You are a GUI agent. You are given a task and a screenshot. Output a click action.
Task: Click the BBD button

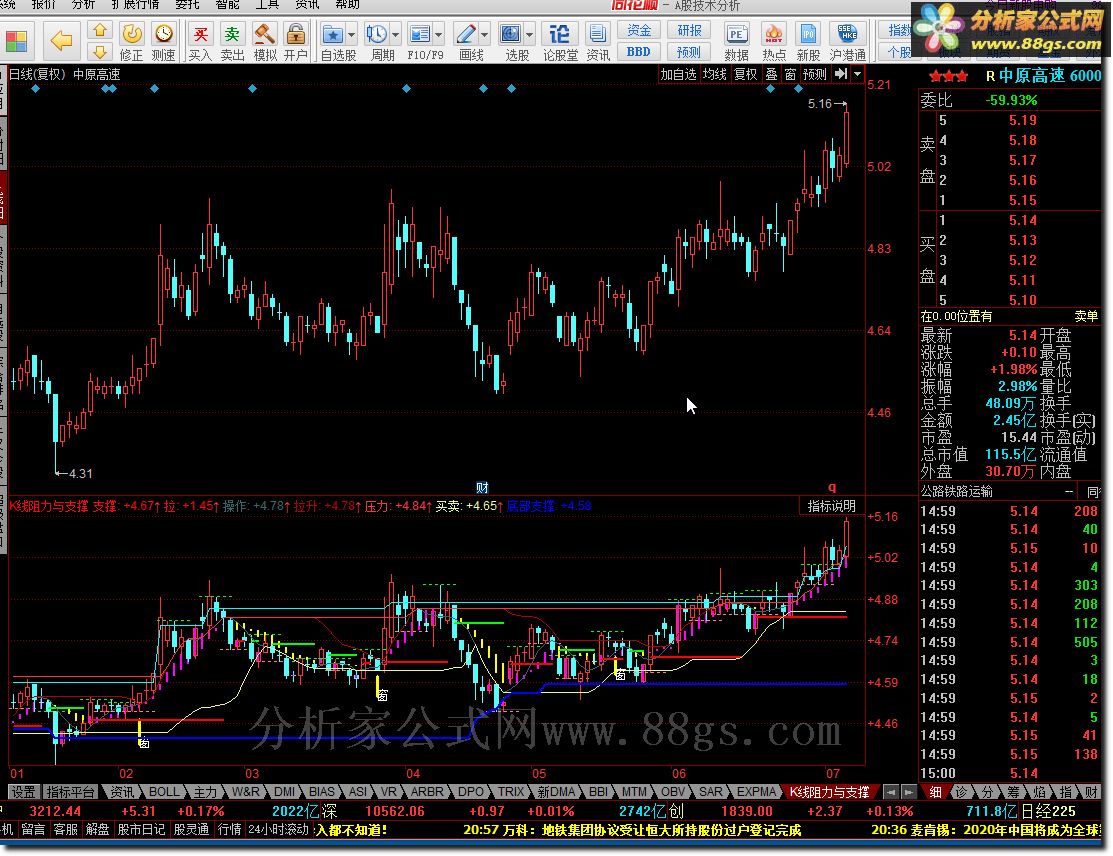(x=639, y=52)
